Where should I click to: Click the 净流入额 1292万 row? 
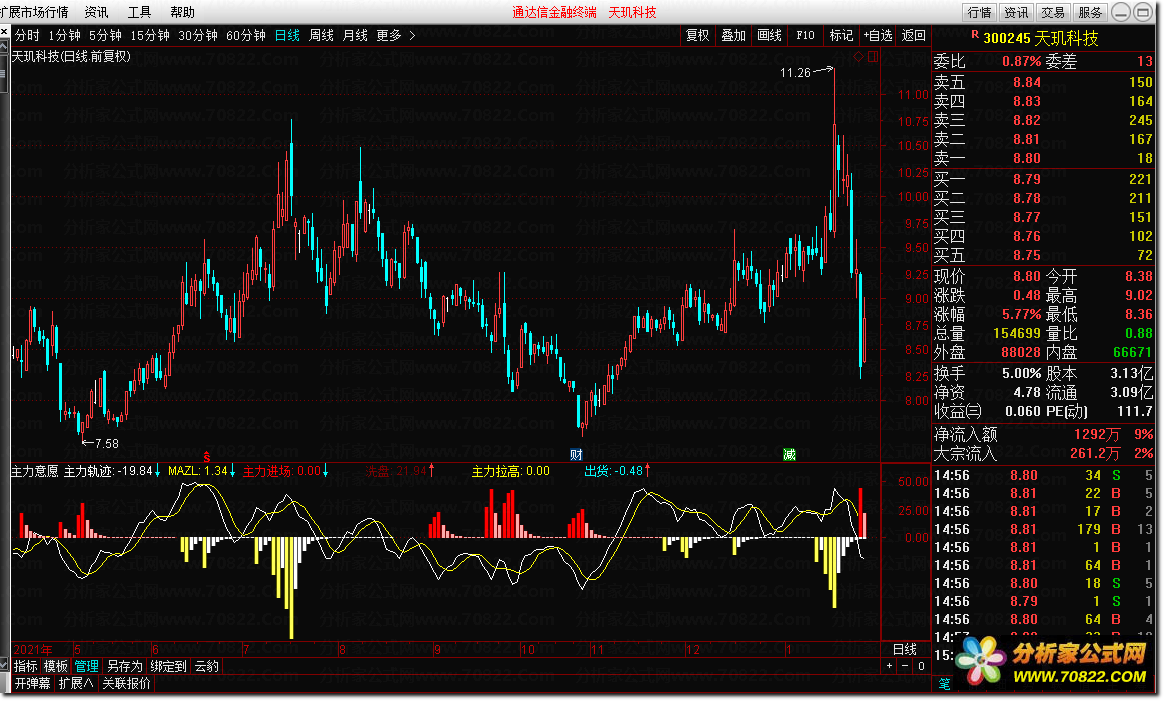(x=1043, y=434)
